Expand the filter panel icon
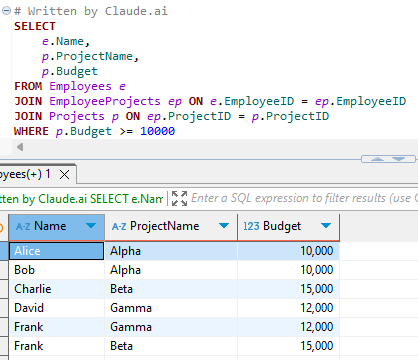Screen dimensions: 418x360 coord(179,199)
